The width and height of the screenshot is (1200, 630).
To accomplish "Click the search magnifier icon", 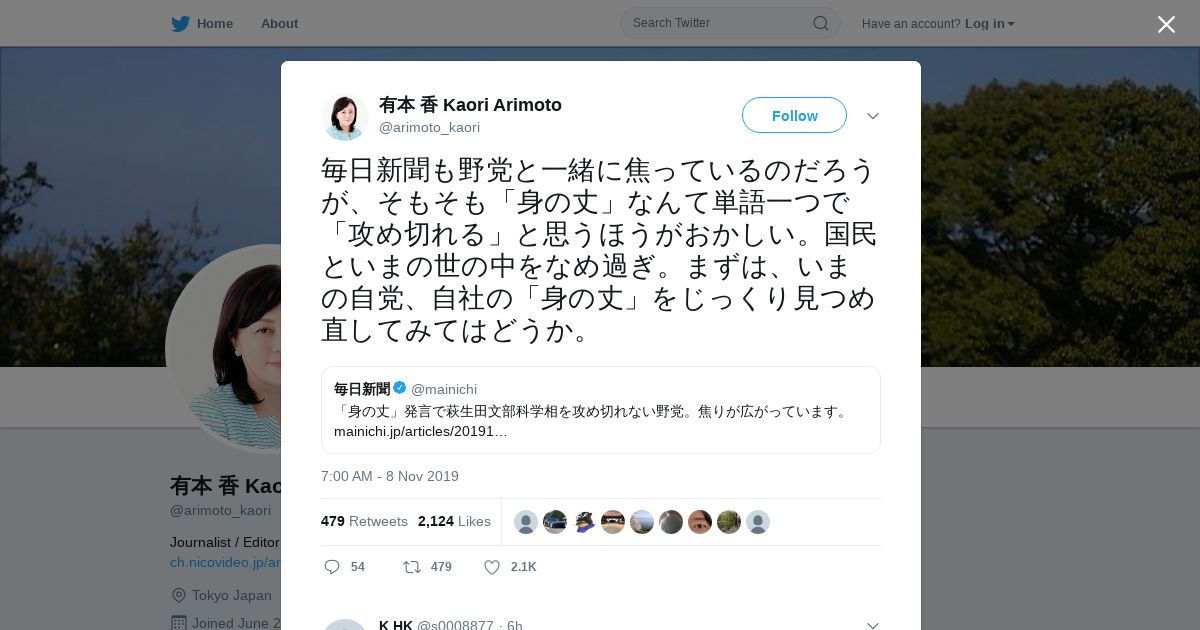I will pyautogui.click(x=820, y=23).
